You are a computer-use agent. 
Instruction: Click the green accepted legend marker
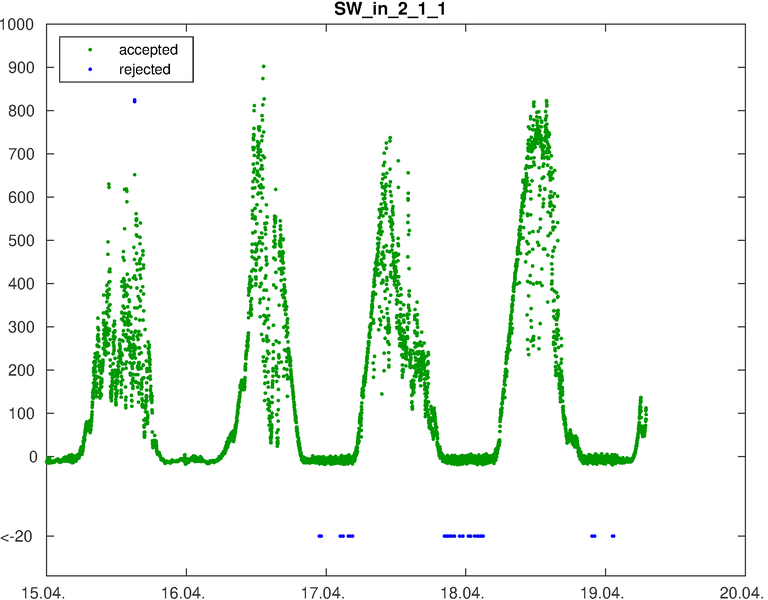(x=90, y=50)
